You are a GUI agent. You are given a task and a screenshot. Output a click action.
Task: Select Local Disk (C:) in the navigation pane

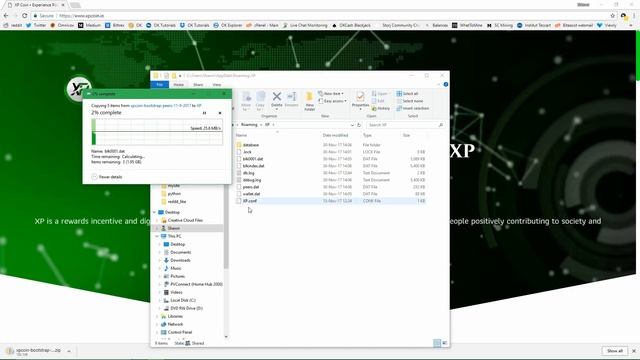pos(182,300)
